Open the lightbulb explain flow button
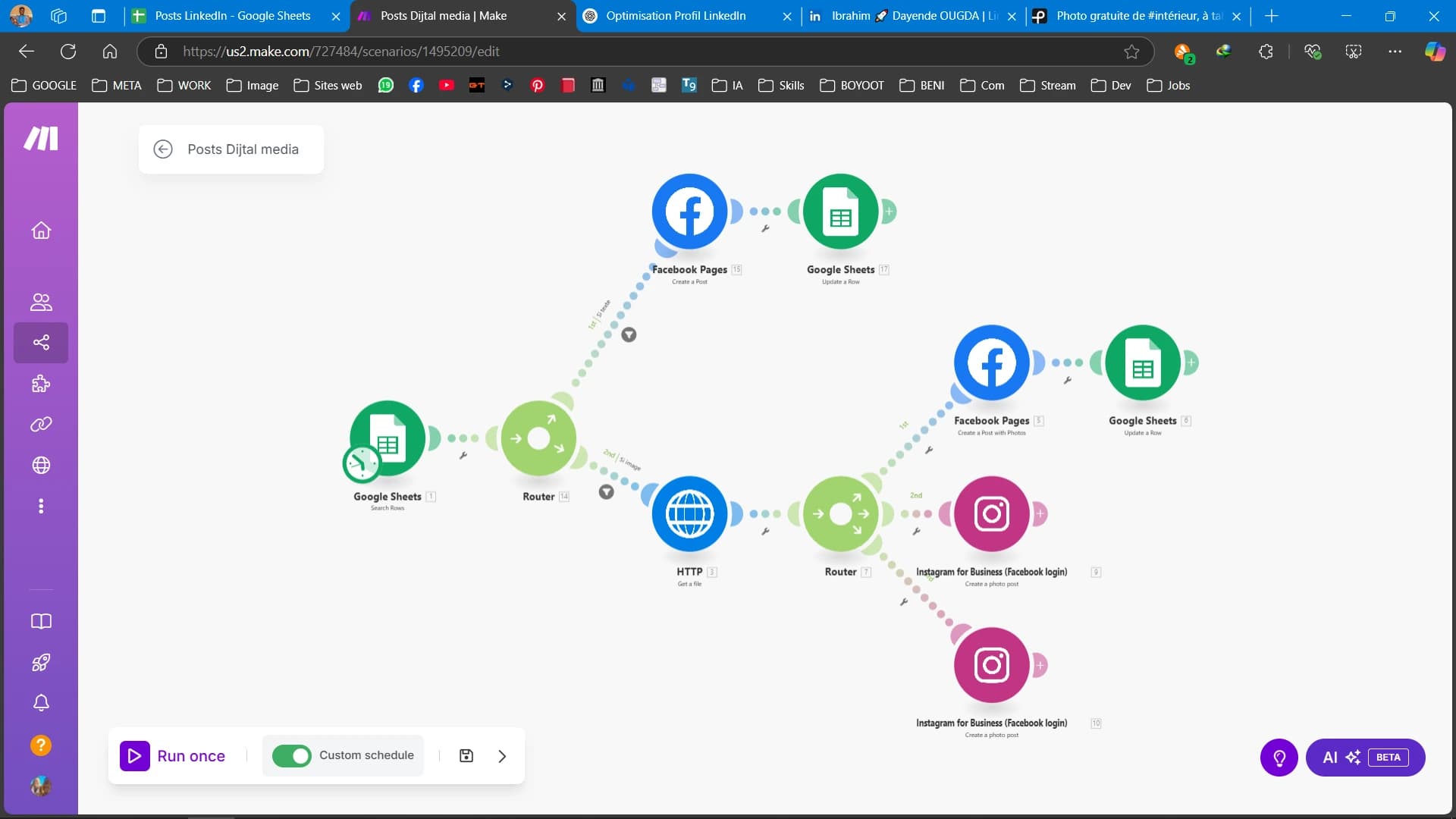This screenshot has height=819, width=1456. click(x=1279, y=758)
